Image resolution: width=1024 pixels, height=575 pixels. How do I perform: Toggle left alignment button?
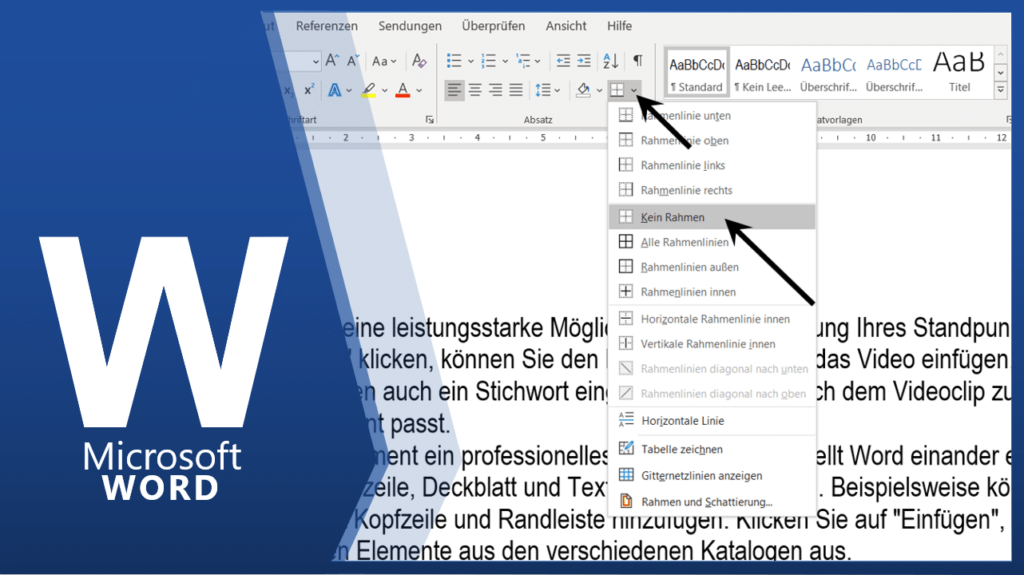click(455, 90)
